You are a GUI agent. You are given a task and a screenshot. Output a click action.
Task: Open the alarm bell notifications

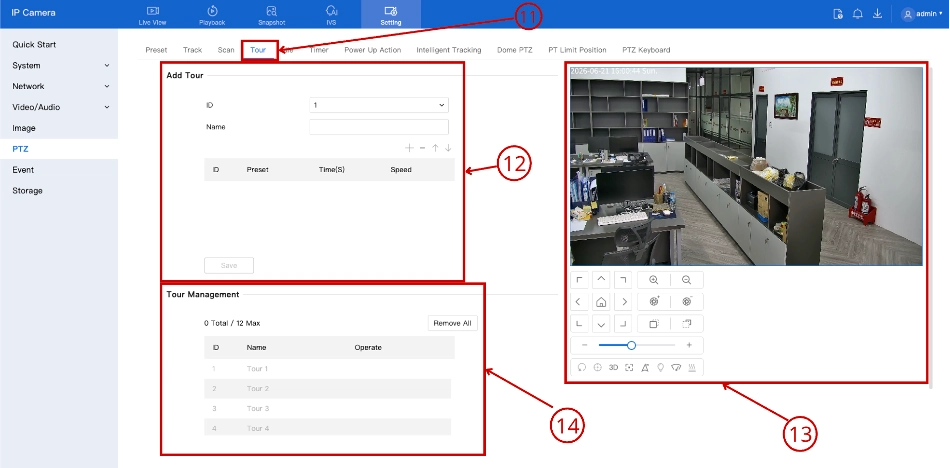pos(857,14)
